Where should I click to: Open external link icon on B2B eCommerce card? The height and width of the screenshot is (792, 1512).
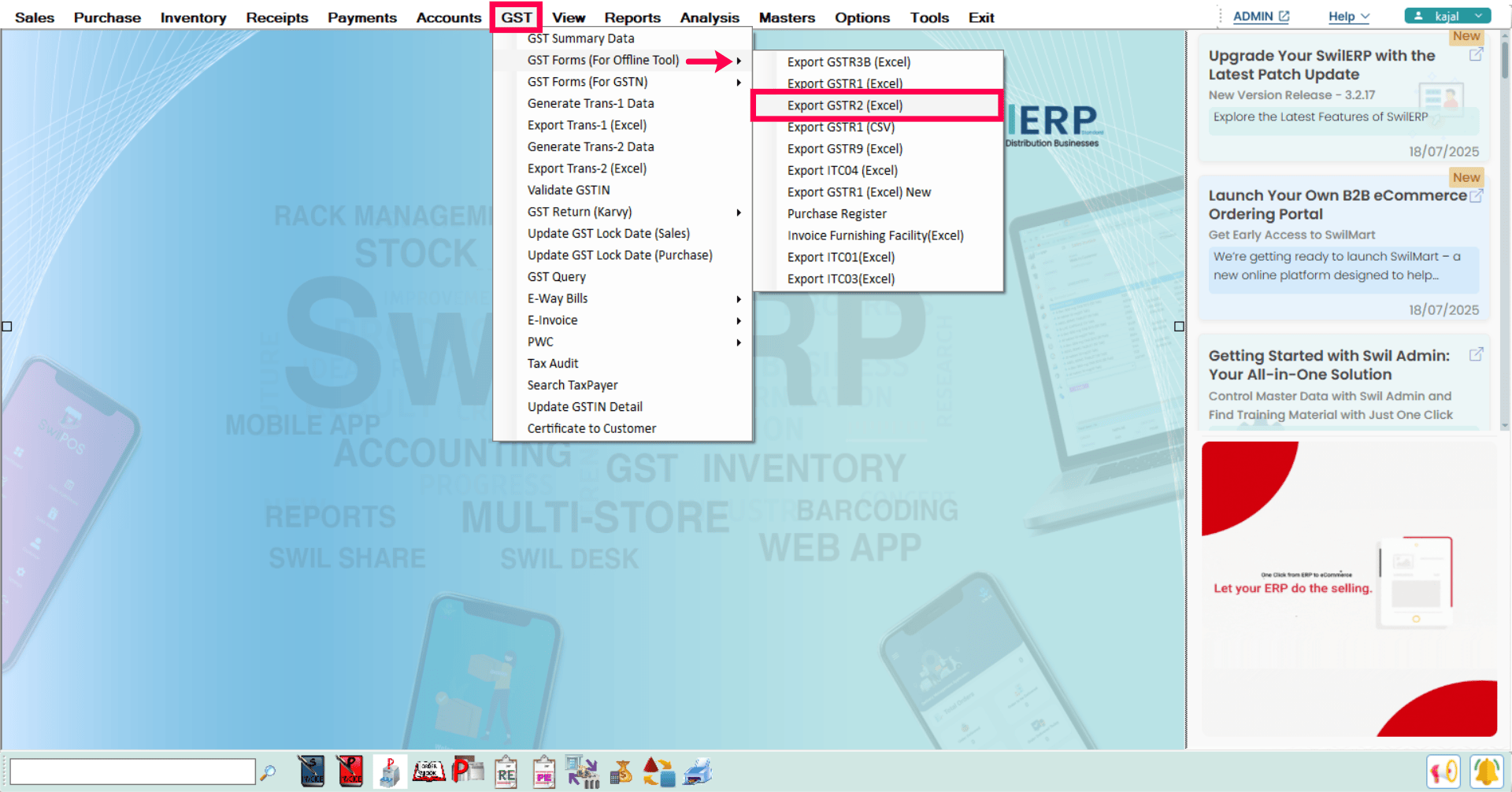[x=1477, y=195]
